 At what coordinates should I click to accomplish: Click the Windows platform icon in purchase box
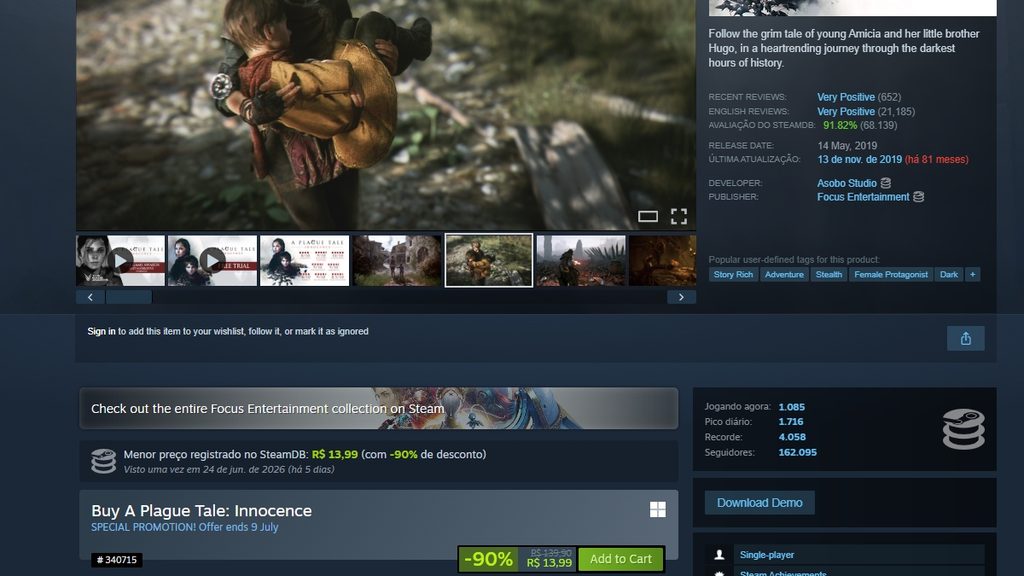tap(658, 509)
